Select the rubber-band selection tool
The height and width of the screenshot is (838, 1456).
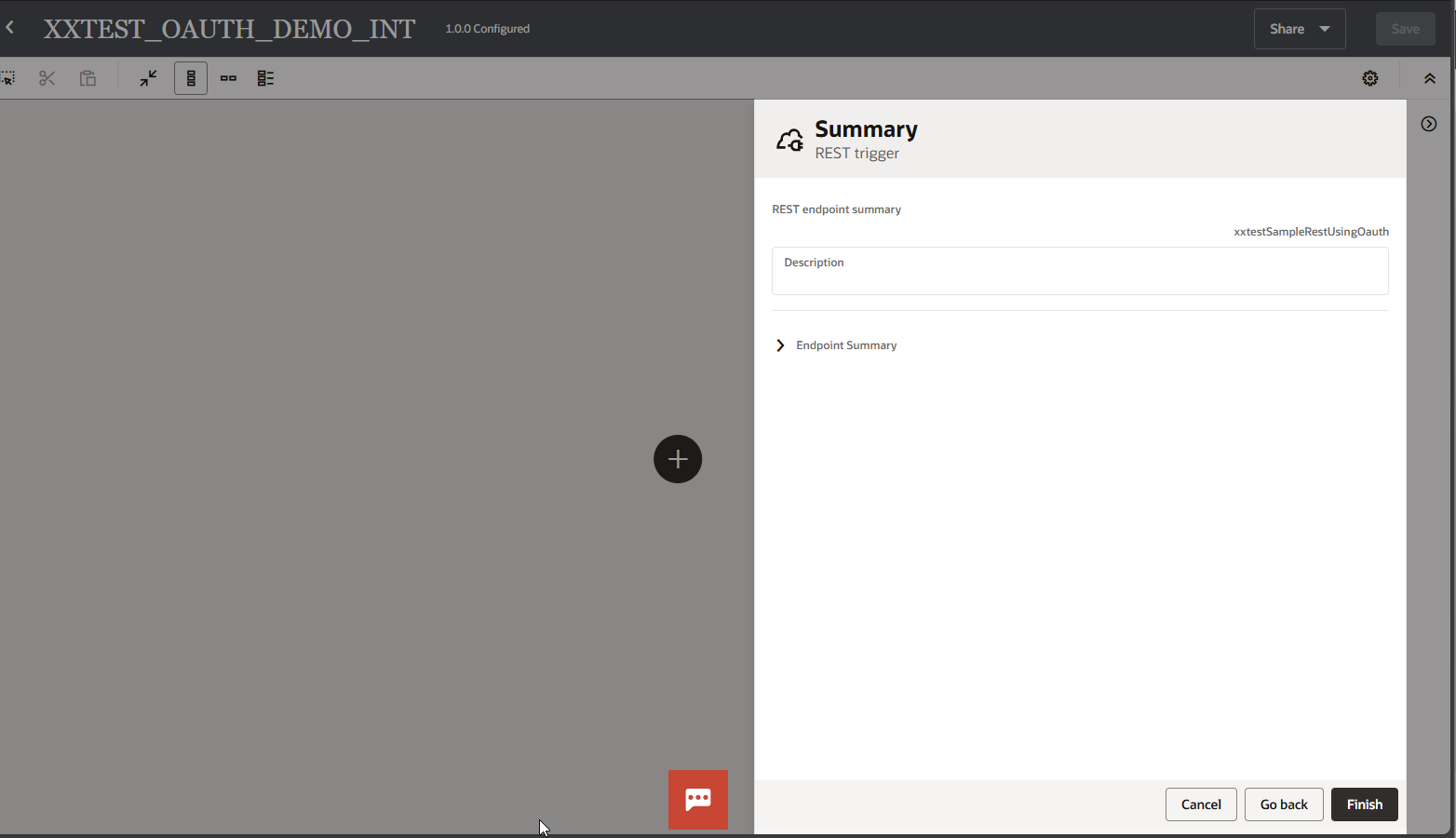coord(10,78)
